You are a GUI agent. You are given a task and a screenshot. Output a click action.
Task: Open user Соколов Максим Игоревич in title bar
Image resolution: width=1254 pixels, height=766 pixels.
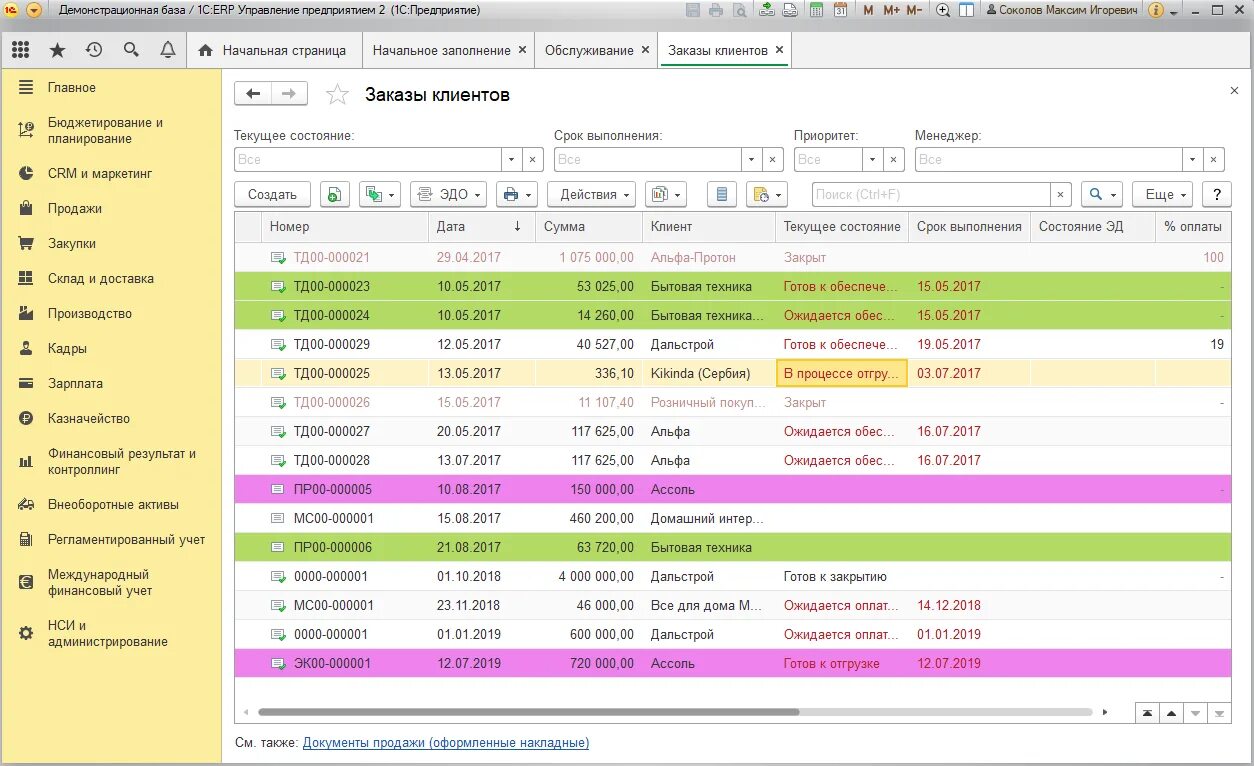click(x=1061, y=10)
